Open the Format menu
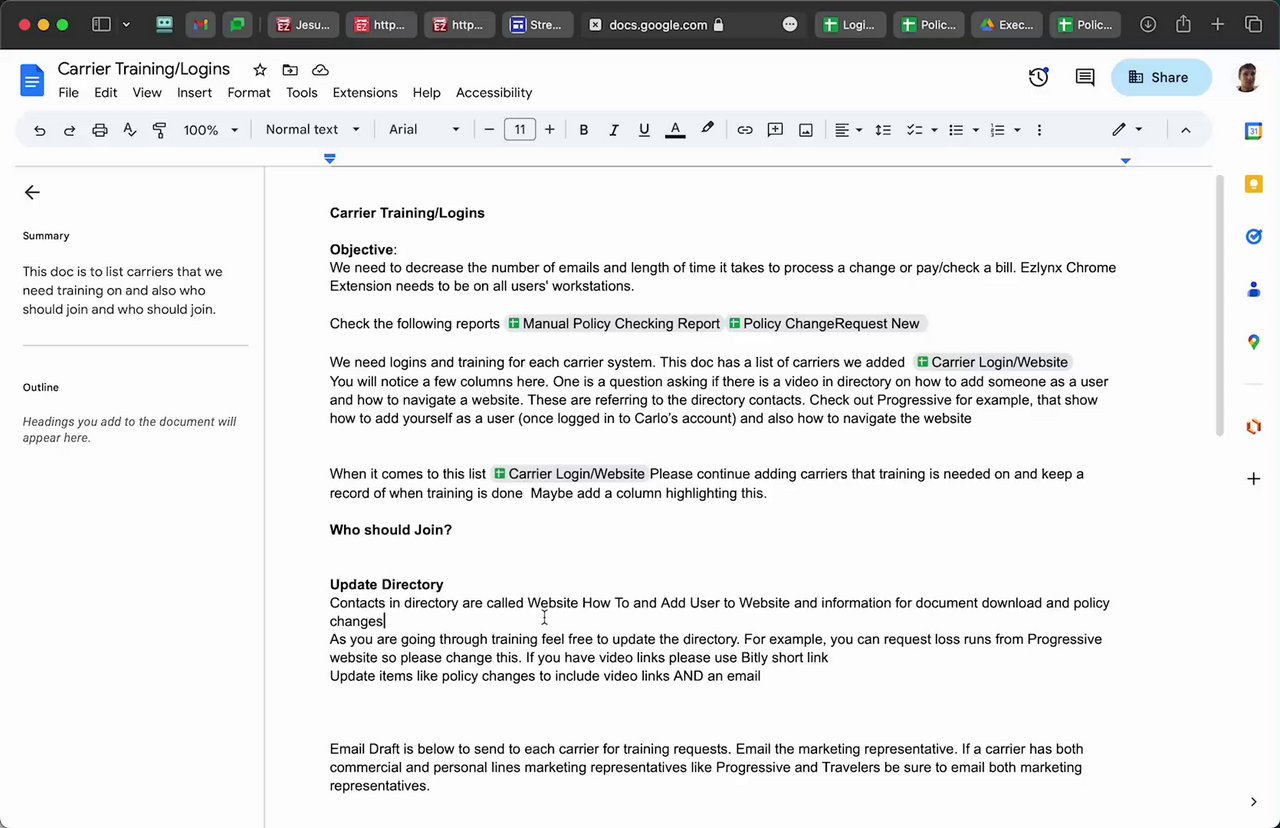This screenshot has height=828, width=1280. (249, 92)
